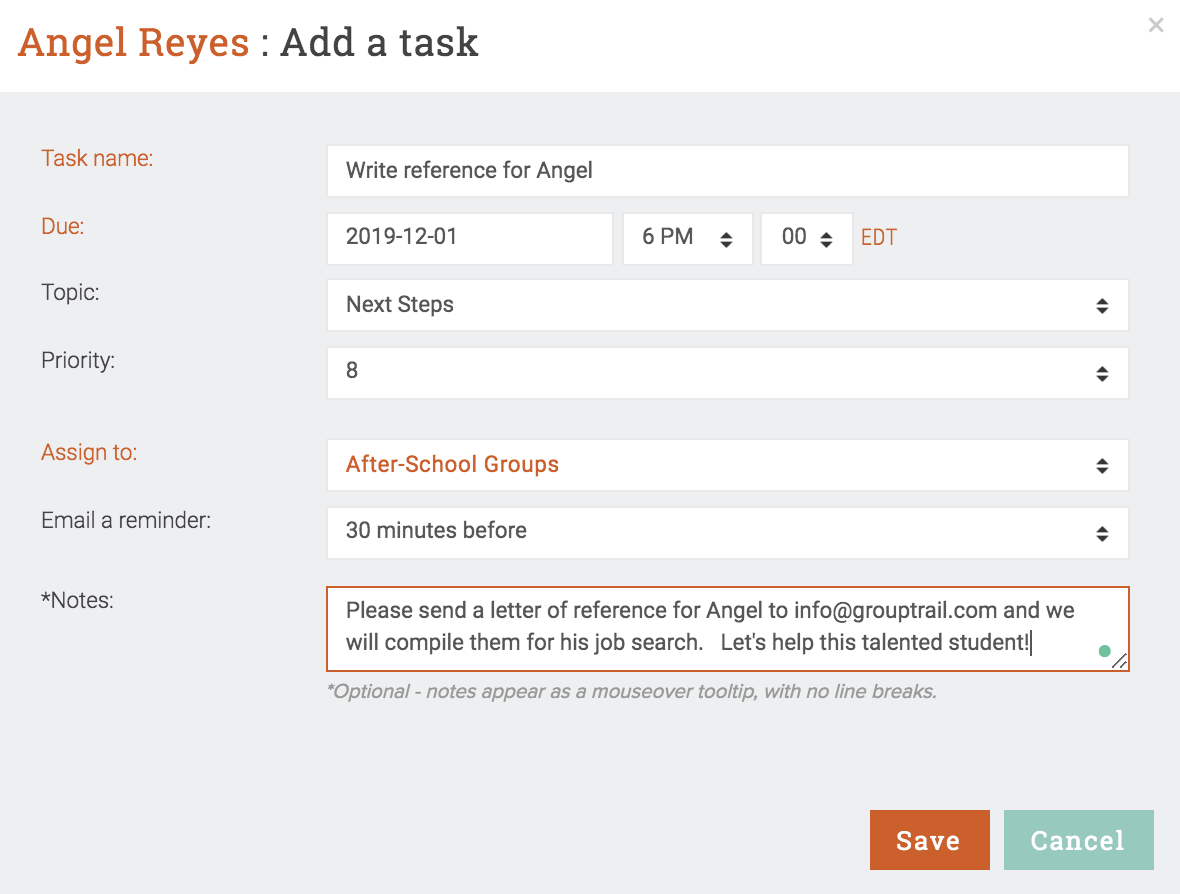
Task: Click the Grammarly green dot in Notes
Action: tap(1104, 651)
